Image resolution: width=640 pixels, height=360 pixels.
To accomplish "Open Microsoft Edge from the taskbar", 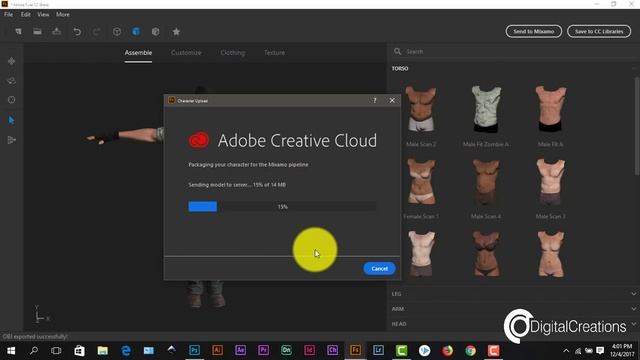I will coord(126,351).
